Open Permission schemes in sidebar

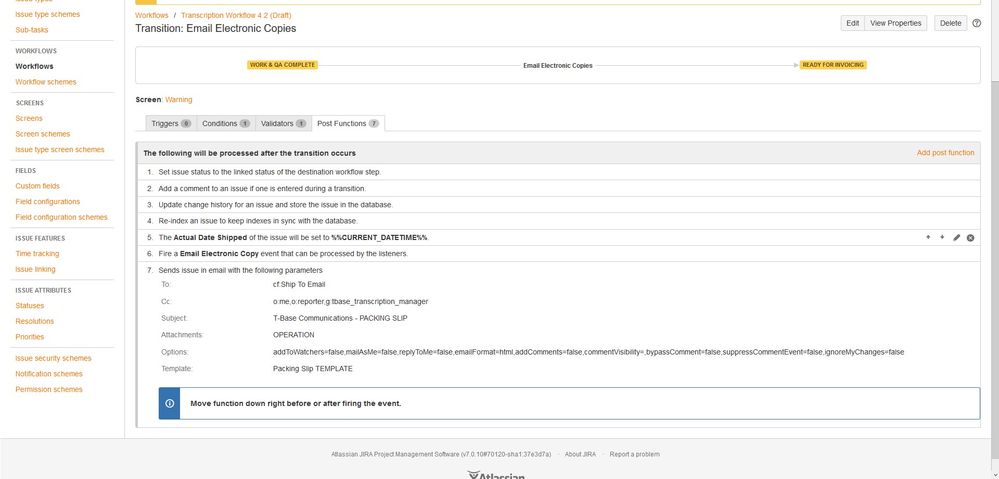coord(49,390)
